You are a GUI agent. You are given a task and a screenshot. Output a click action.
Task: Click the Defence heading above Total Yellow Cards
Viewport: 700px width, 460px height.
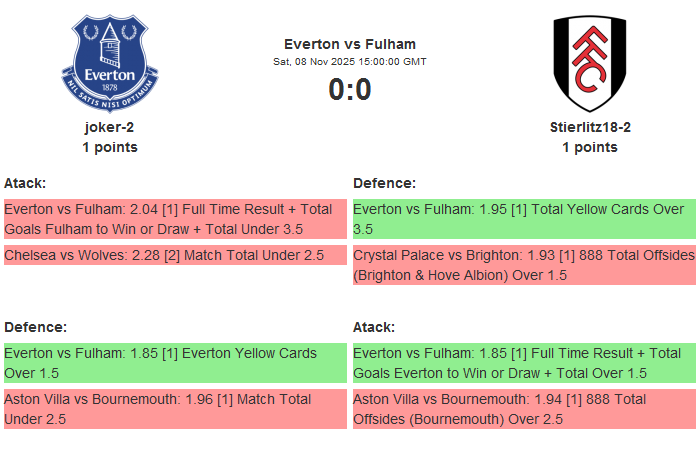point(384,183)
